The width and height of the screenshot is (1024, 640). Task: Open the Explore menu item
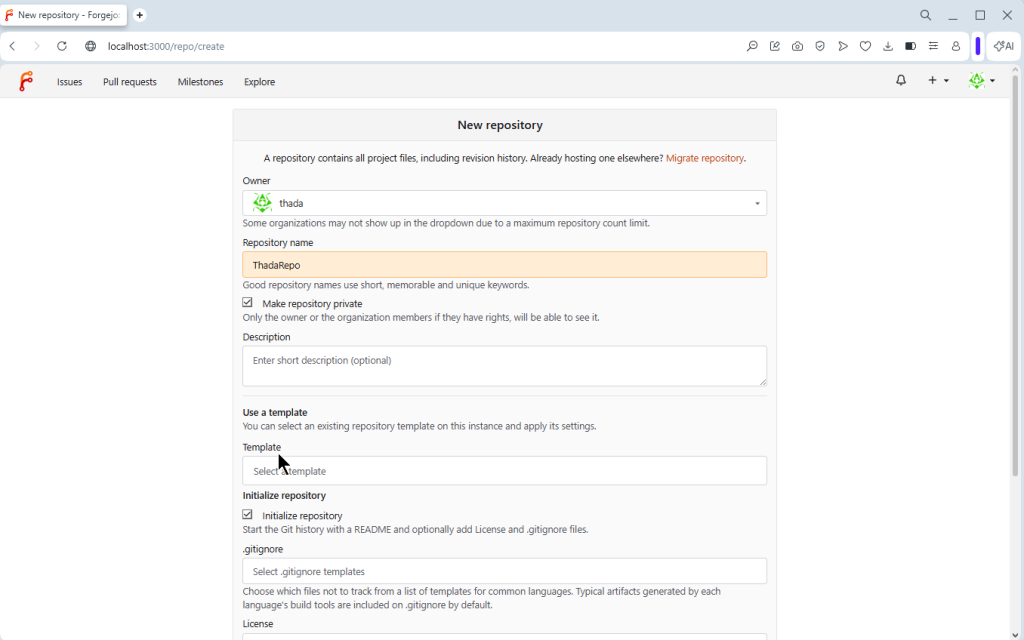(259, 82)
